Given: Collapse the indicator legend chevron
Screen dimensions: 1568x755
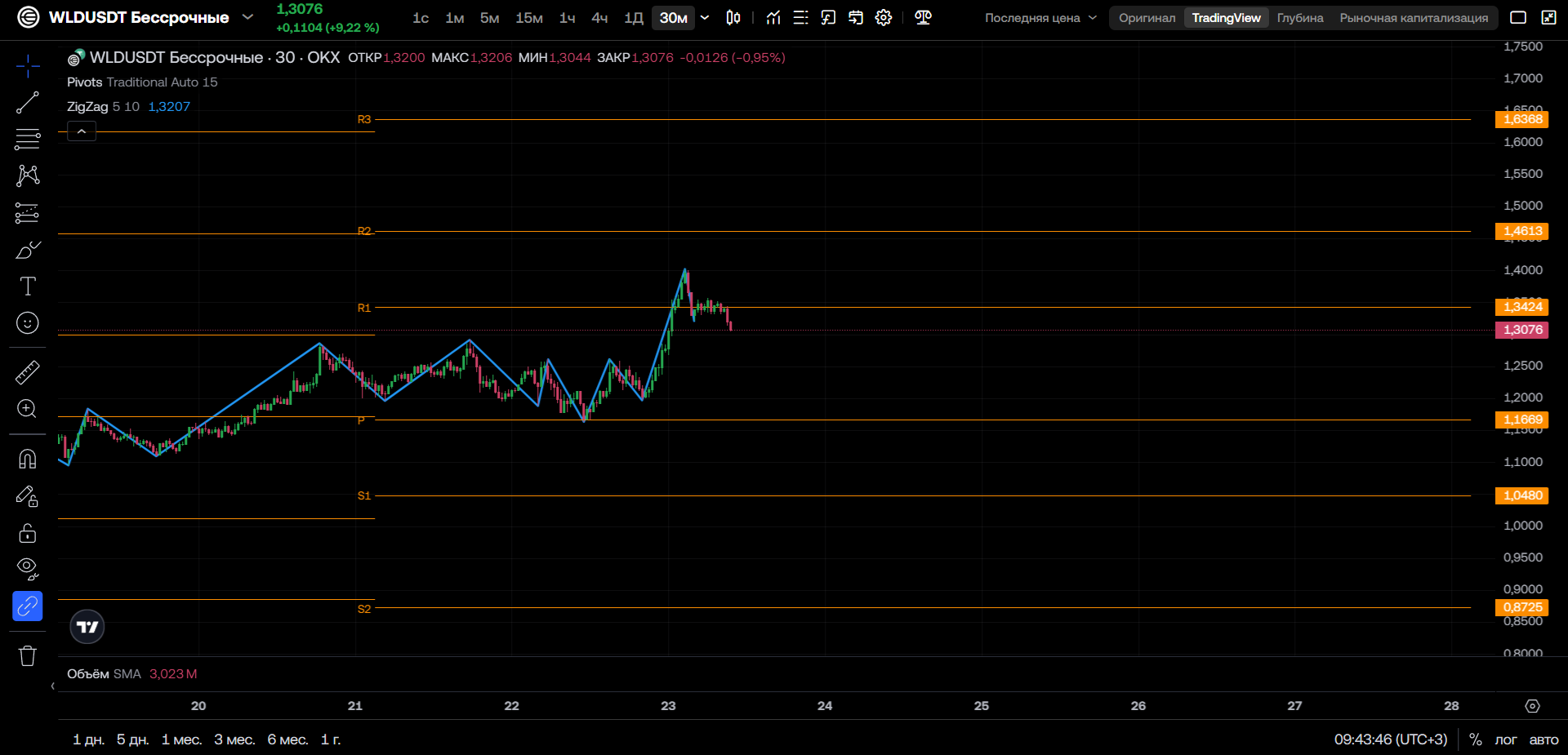Looking at the screenshot, I should 82,131.
